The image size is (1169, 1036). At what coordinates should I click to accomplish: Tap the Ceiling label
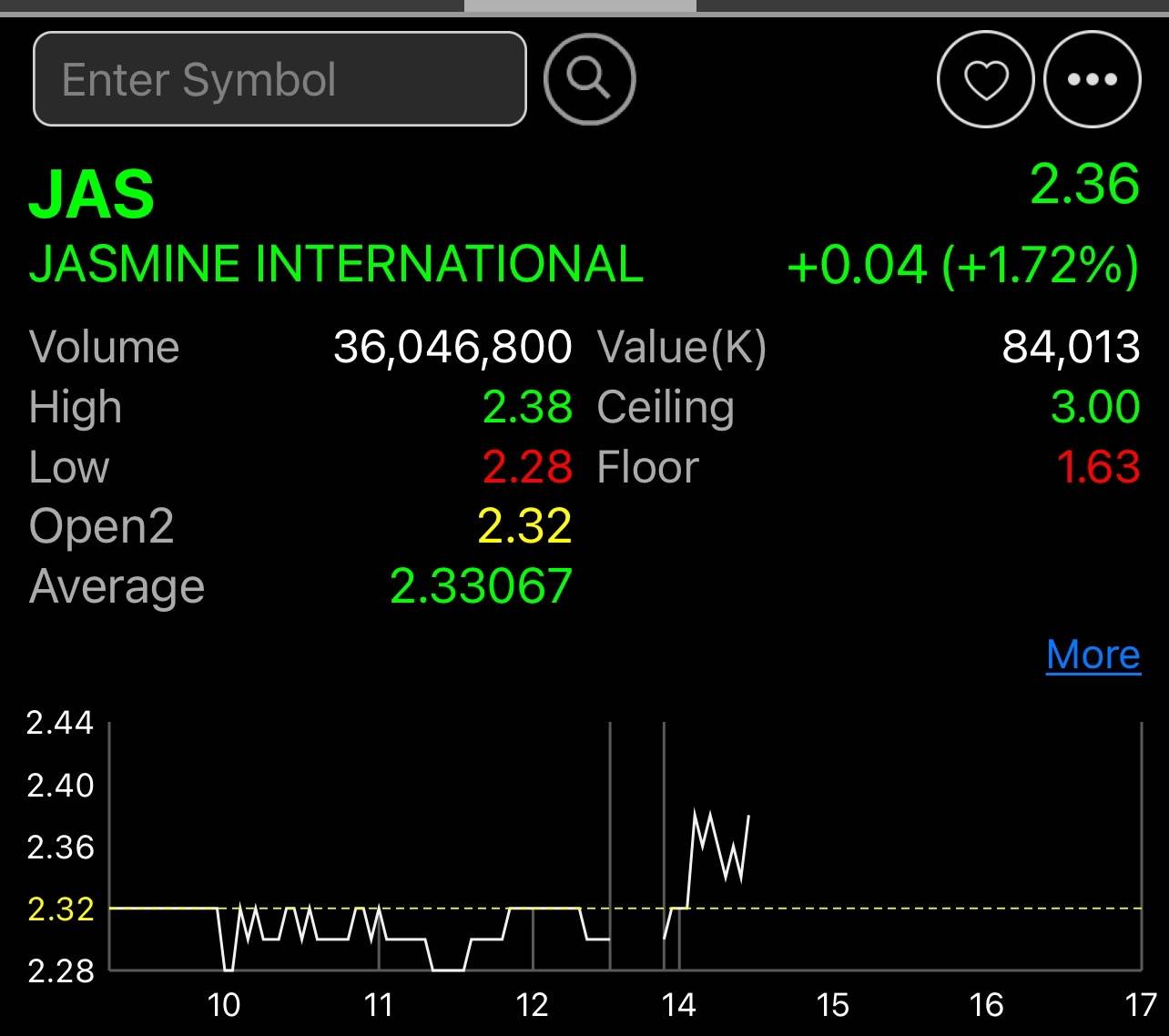(x=666, y=408)
